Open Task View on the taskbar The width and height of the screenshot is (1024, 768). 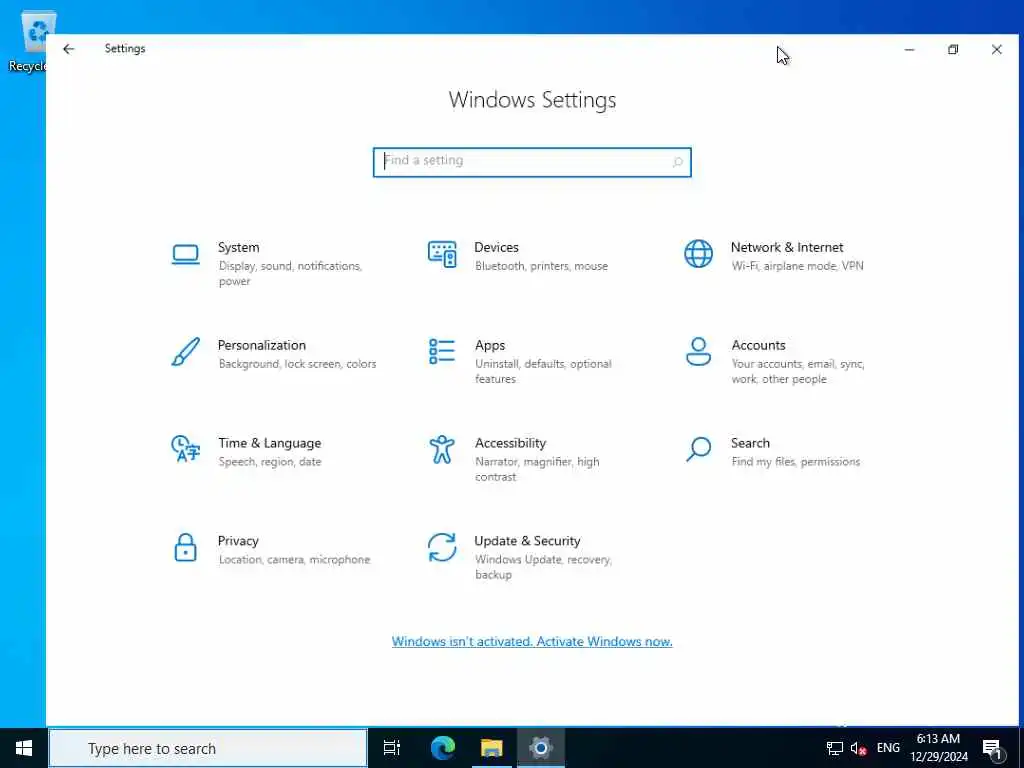tap(392, 748)
